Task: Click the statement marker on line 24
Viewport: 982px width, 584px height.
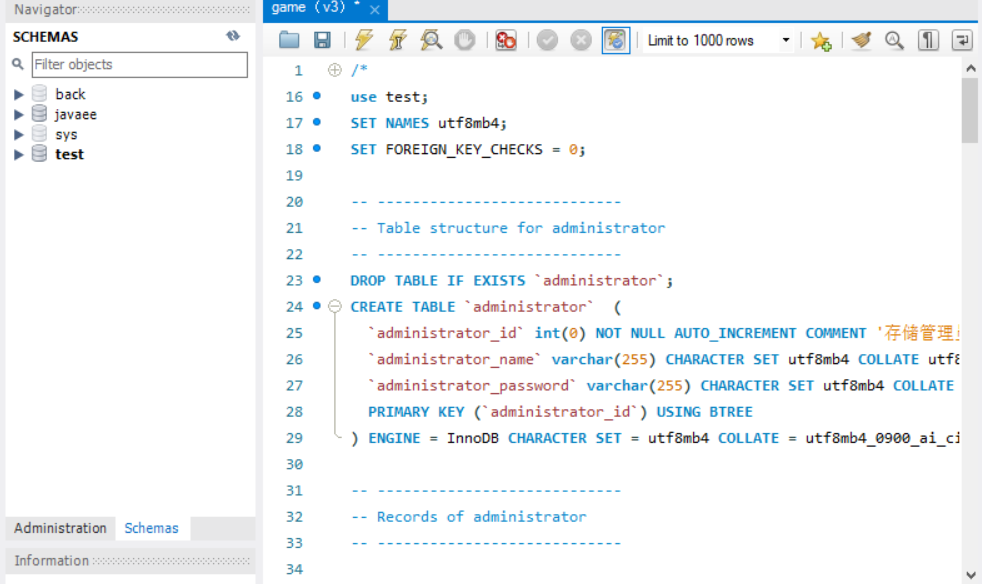Action: tap(317, 306)
